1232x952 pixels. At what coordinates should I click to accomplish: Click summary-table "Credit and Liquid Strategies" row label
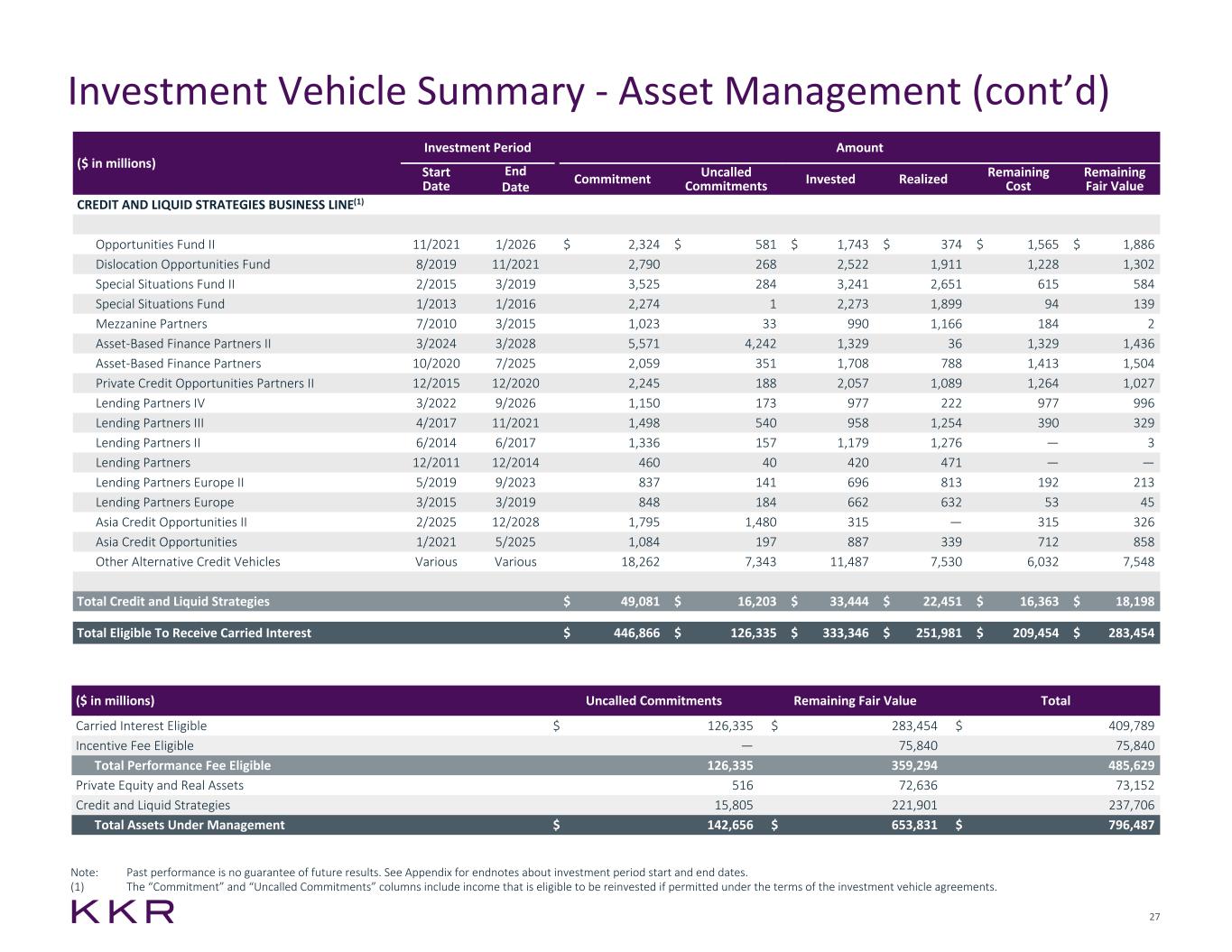[x=153, y=806]
